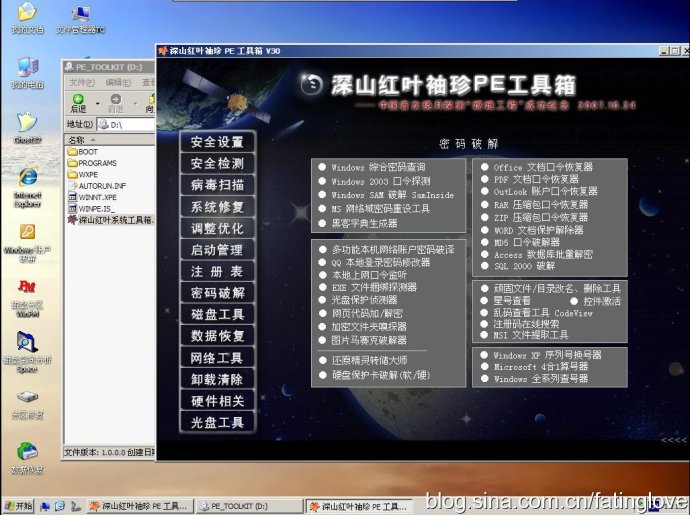690x515 pixels.
Task: Open the PM partition manager desktop icon
Action: 27,298
